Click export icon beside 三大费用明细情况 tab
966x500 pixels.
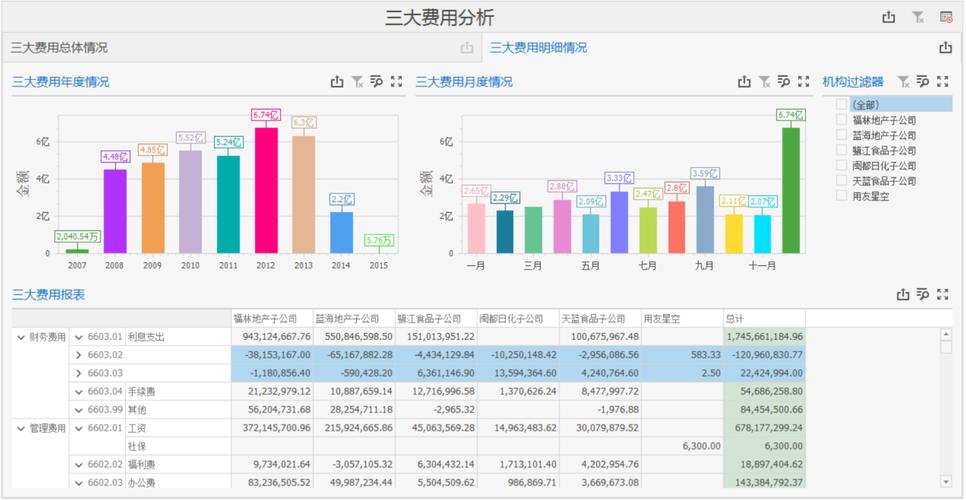coord(946,47)
